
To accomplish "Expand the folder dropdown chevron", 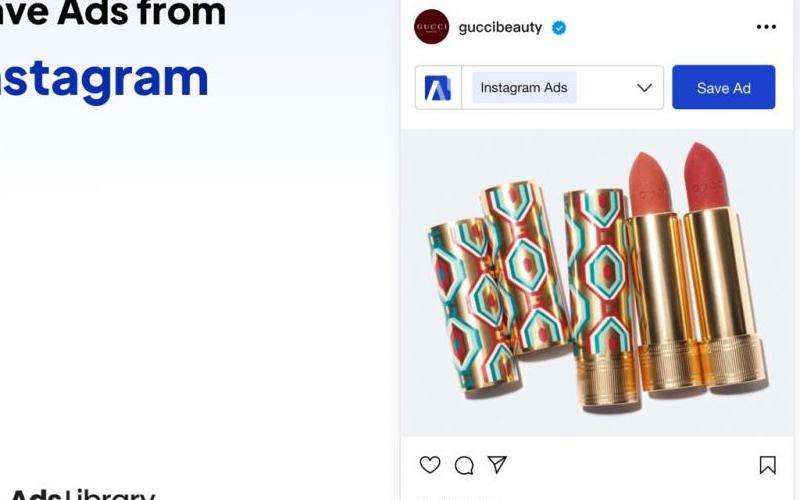I will 644,88.
